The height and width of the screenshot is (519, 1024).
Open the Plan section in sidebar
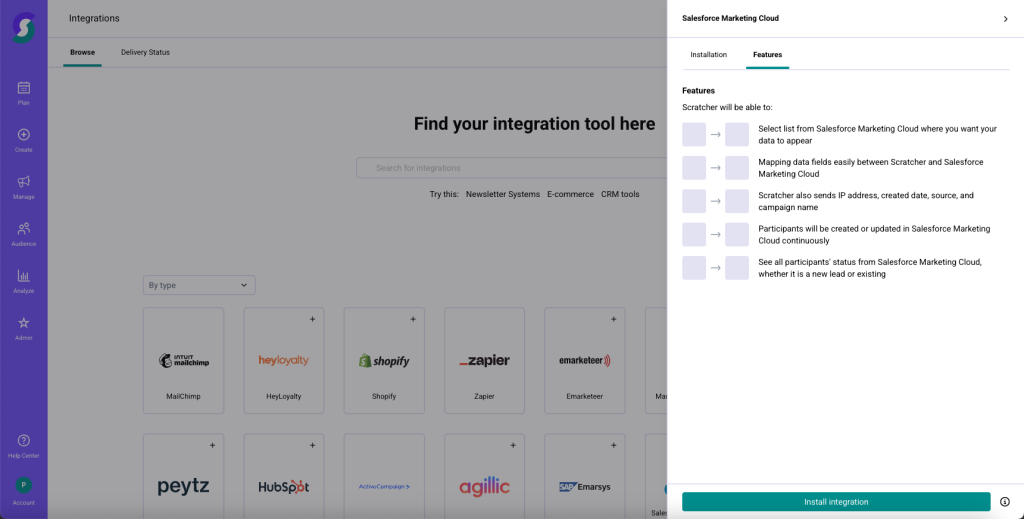click(x=23, y=93)
